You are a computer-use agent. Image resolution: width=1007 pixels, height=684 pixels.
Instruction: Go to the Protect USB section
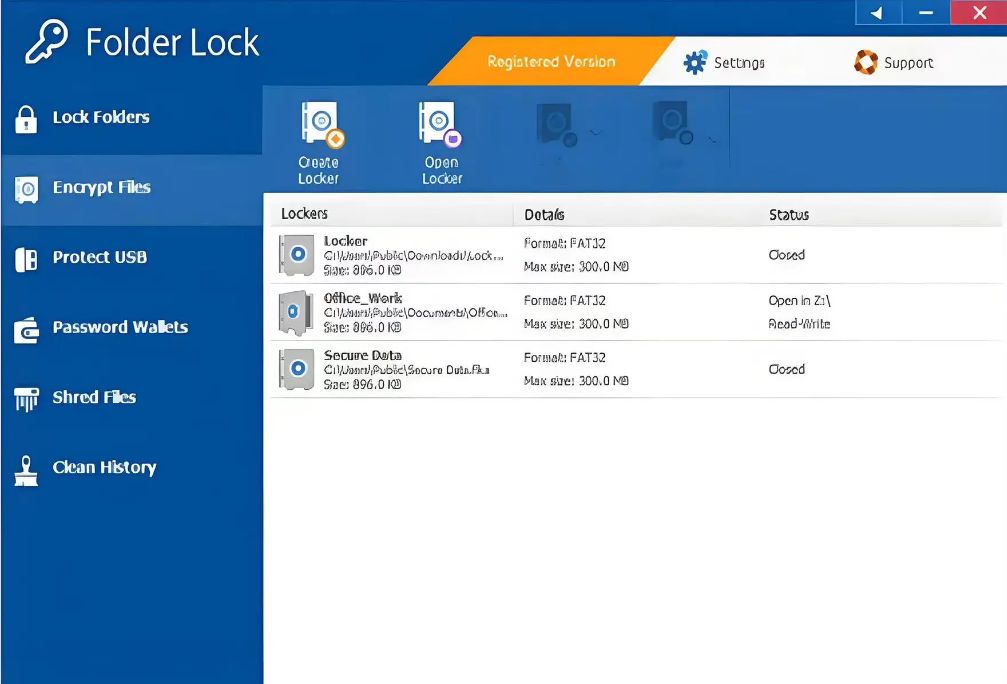(x=131, y=258)
